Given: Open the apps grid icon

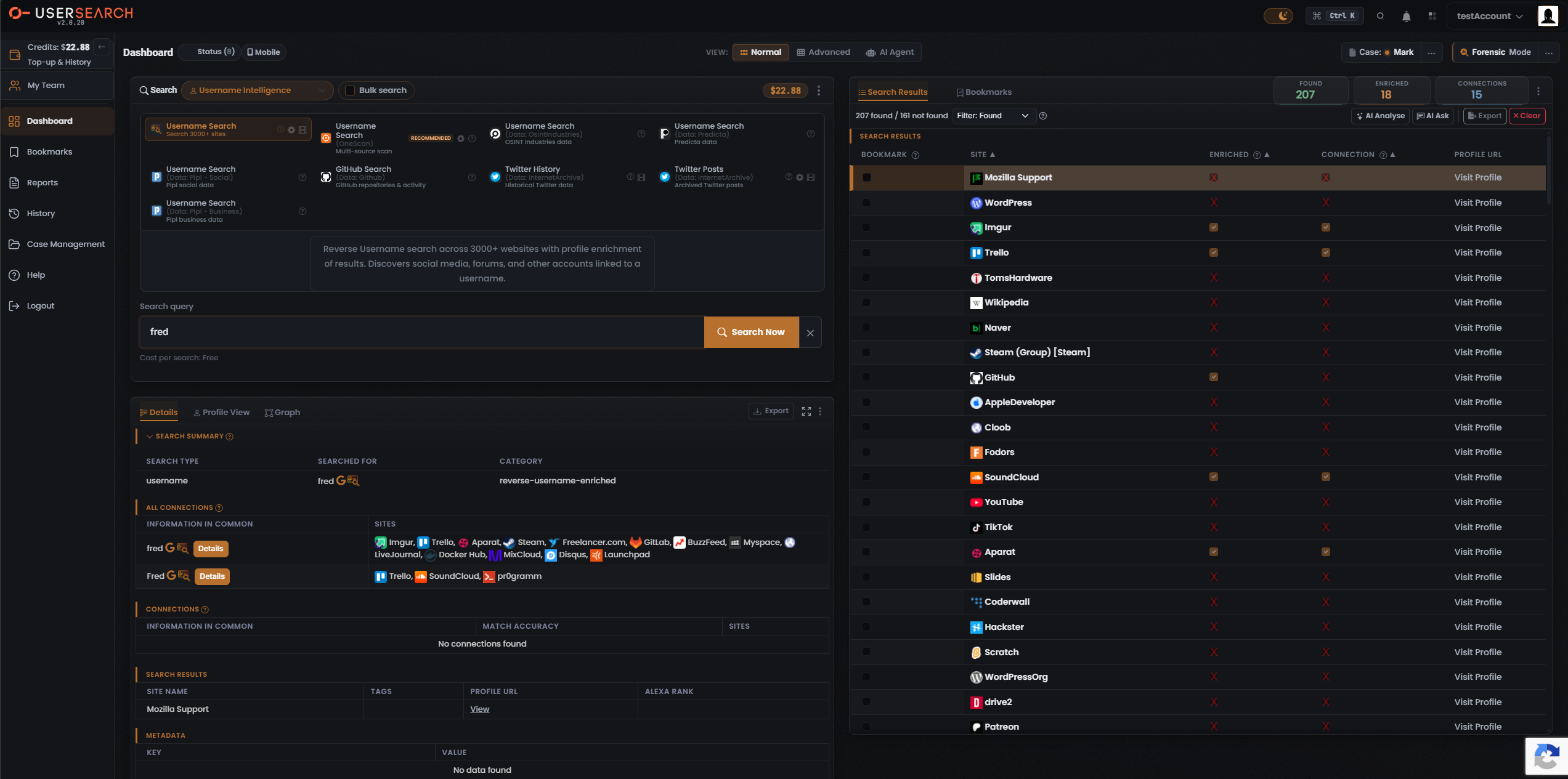Looking at the screenshot, I should pos(1432,16).
